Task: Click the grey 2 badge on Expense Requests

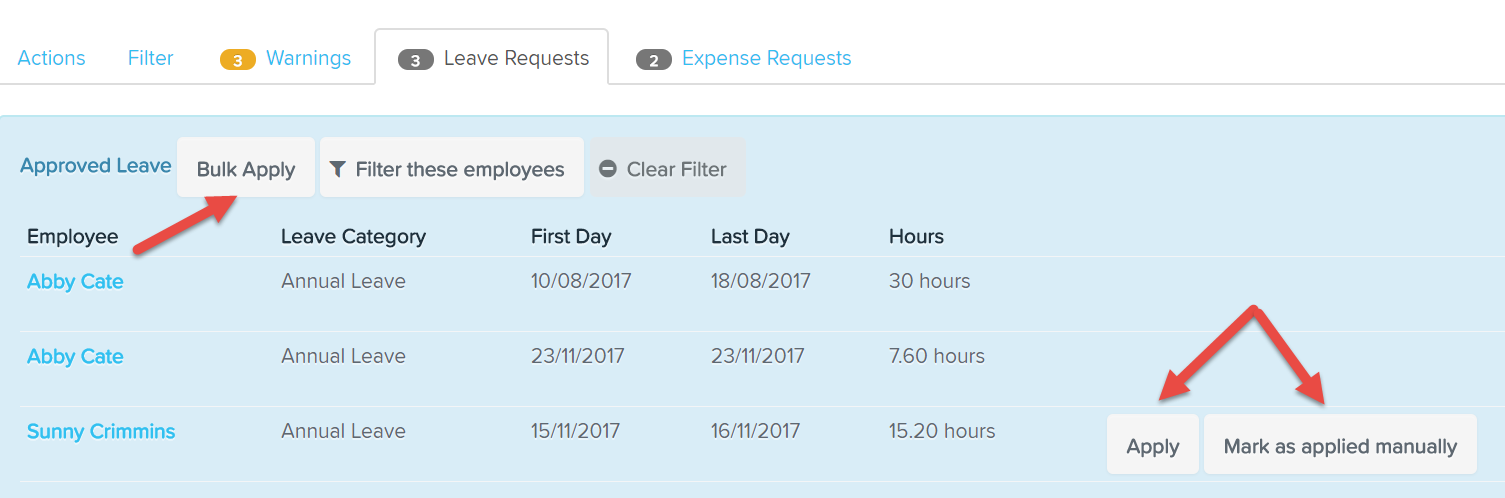Action: tap(654, 60)
